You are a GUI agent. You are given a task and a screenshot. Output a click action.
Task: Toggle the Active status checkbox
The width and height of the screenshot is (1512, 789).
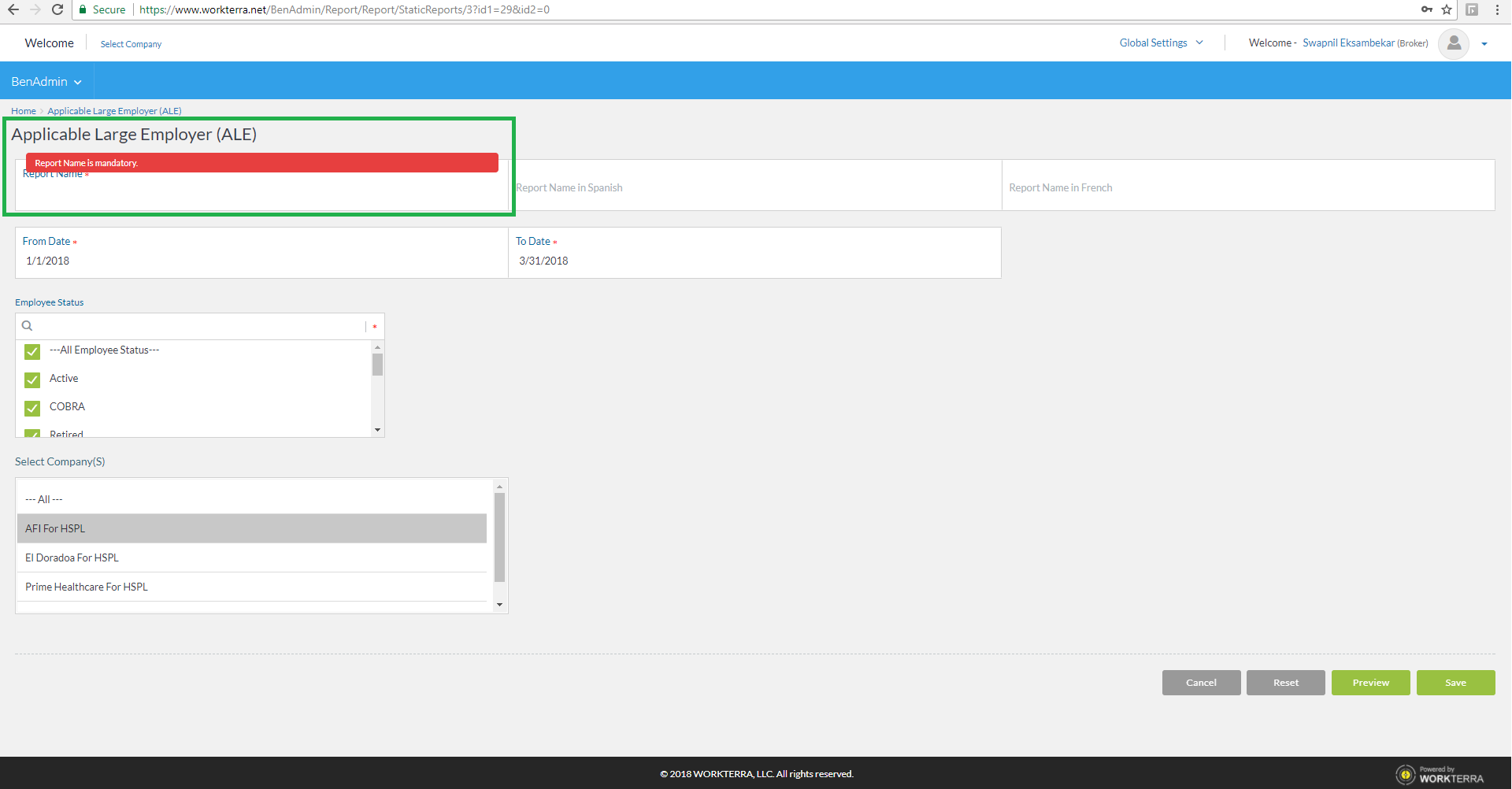click(x=32, y=380)
